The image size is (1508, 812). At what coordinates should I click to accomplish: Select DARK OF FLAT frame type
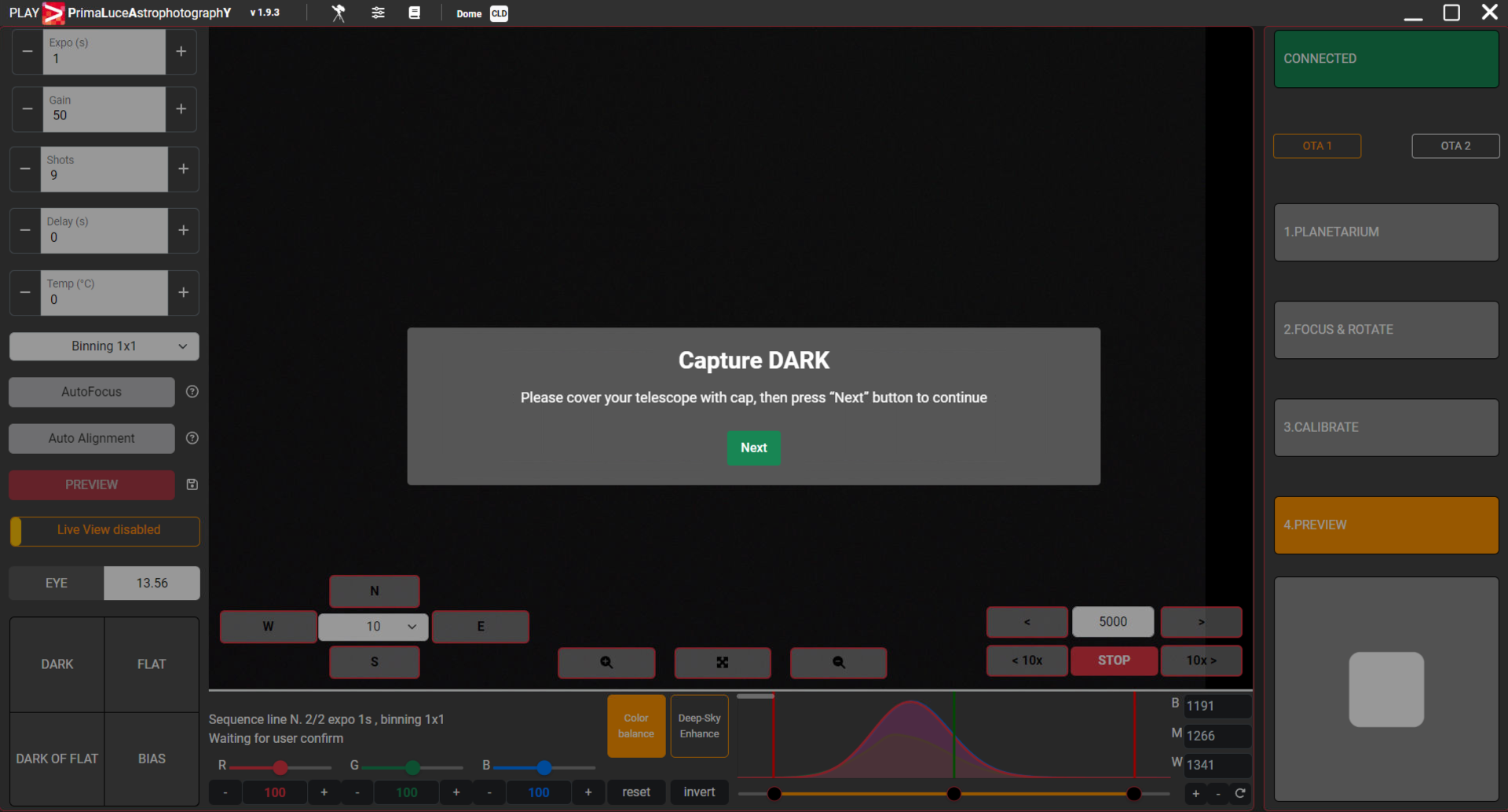(57, 759)
